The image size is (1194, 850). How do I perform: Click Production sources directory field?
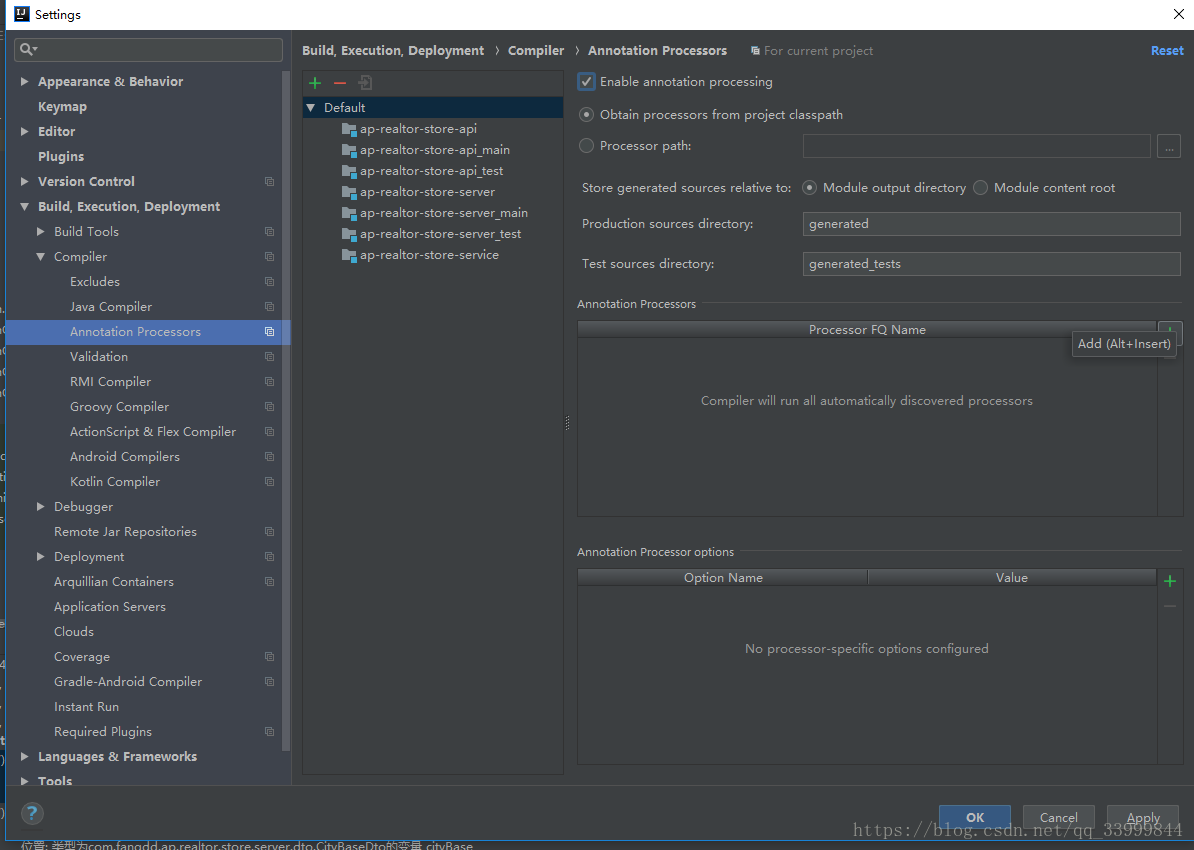pos(991,224)
